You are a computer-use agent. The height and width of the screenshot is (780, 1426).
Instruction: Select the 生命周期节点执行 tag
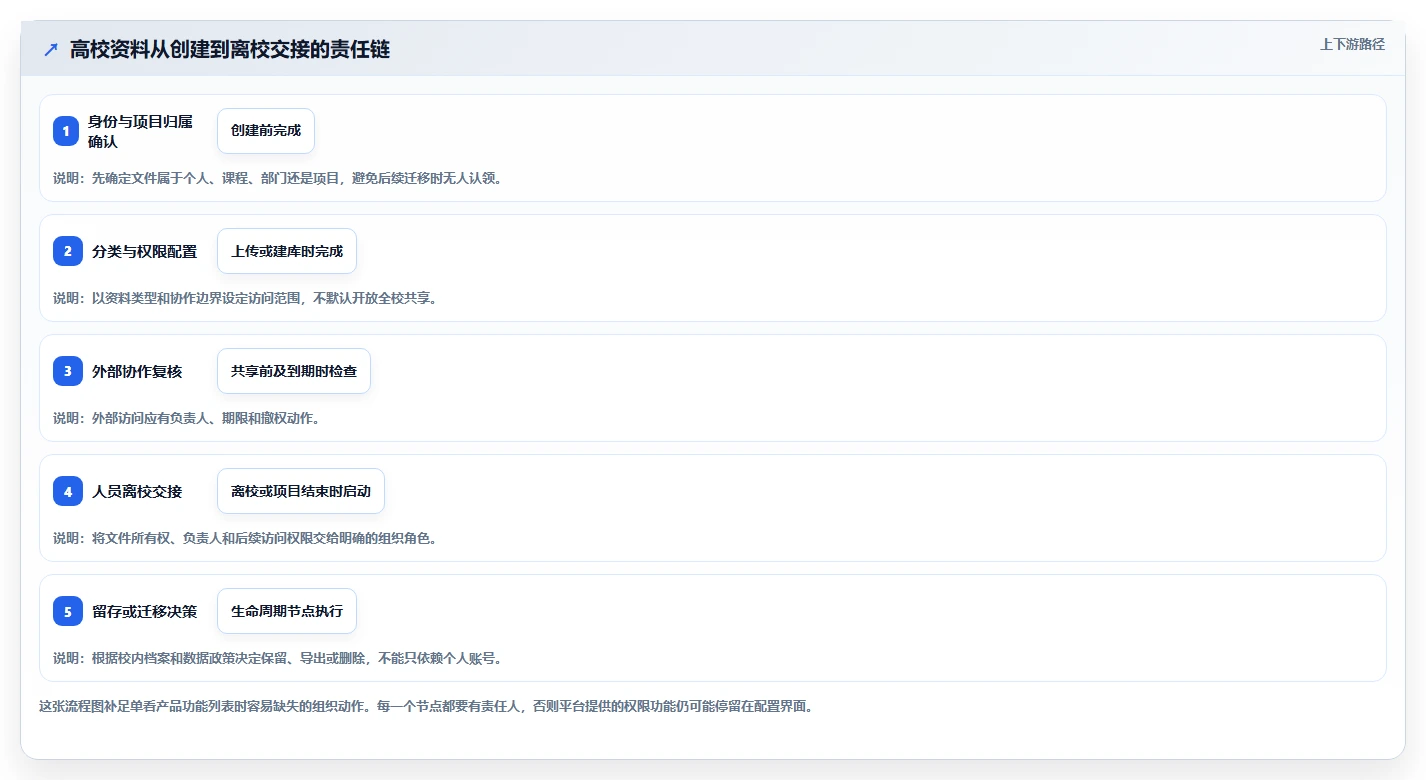pyautogui.click(x=287, y=611)
